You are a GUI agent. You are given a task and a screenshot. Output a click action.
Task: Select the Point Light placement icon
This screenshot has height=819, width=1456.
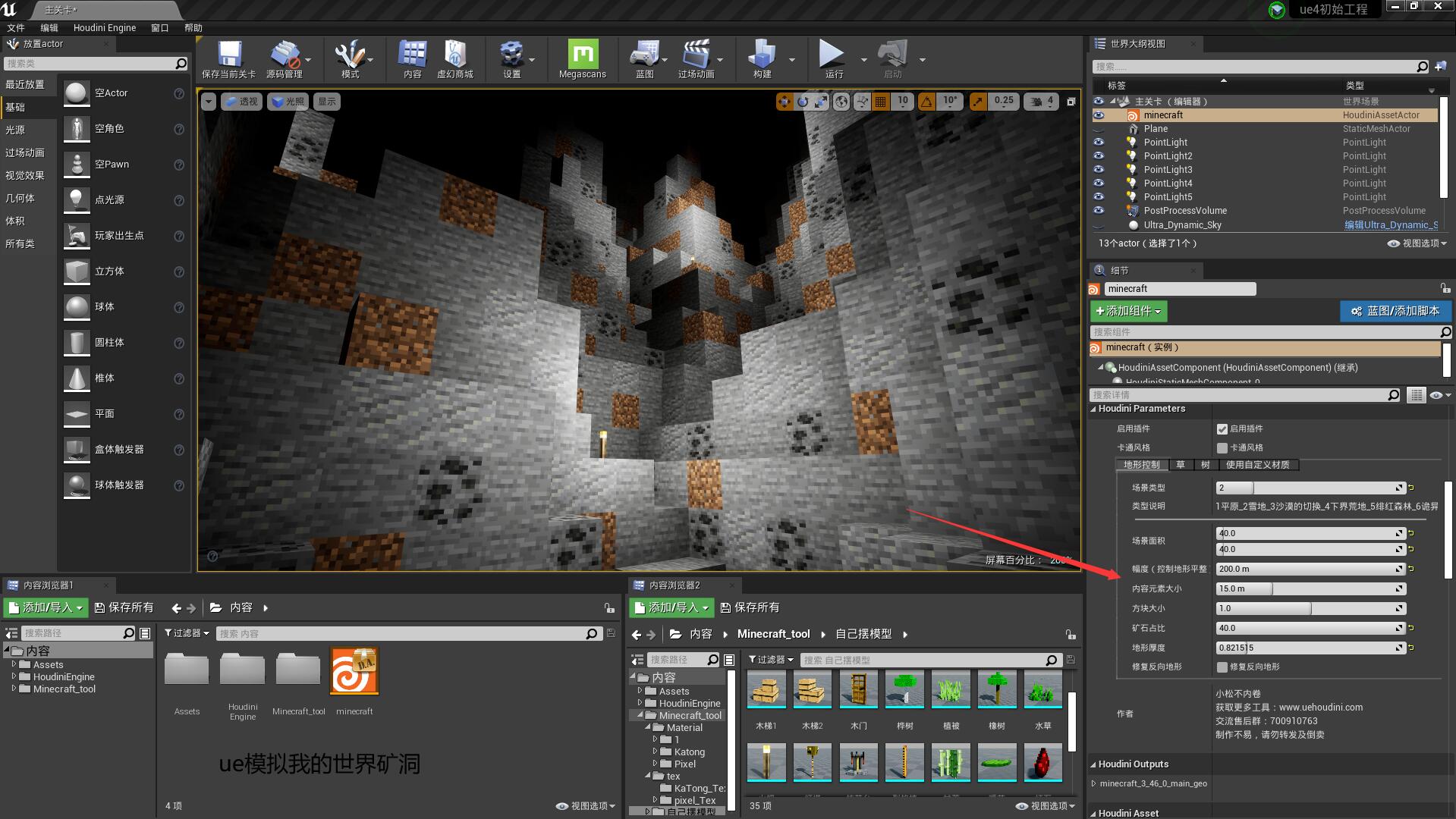[76, 200]
